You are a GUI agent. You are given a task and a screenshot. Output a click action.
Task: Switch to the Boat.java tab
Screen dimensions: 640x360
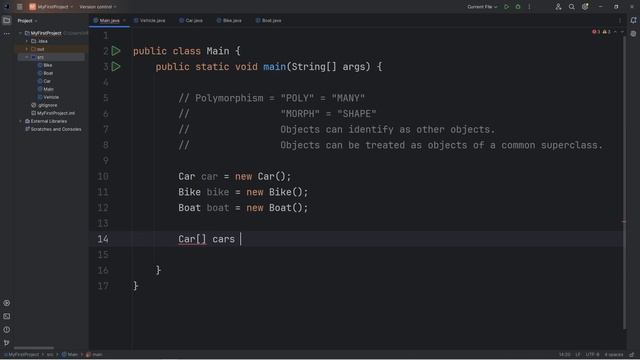(268, 20)
